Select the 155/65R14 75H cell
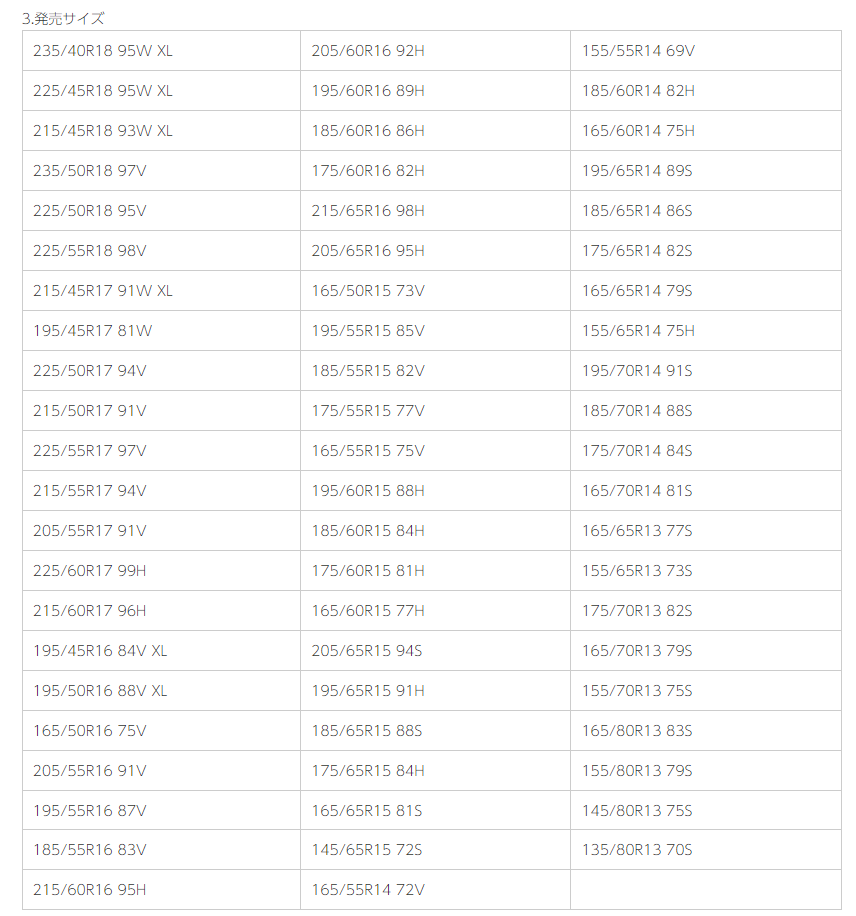856x916 pixels. click(x=639, y=331)
